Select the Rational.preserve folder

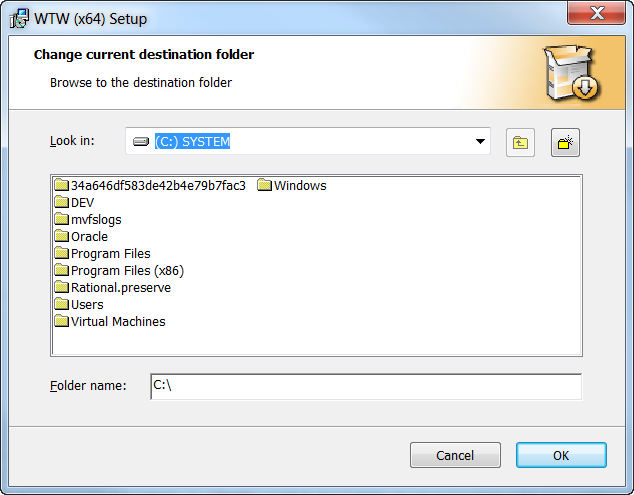[x=120, y=288]
